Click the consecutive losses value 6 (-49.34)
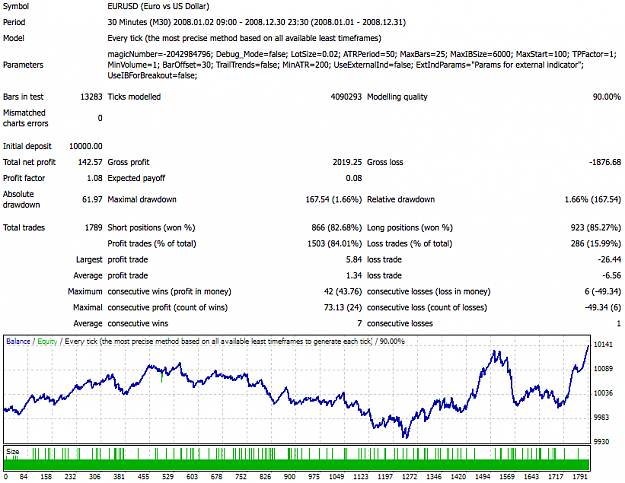The width and height of the screenshot is (625, 483). (603, 291)
